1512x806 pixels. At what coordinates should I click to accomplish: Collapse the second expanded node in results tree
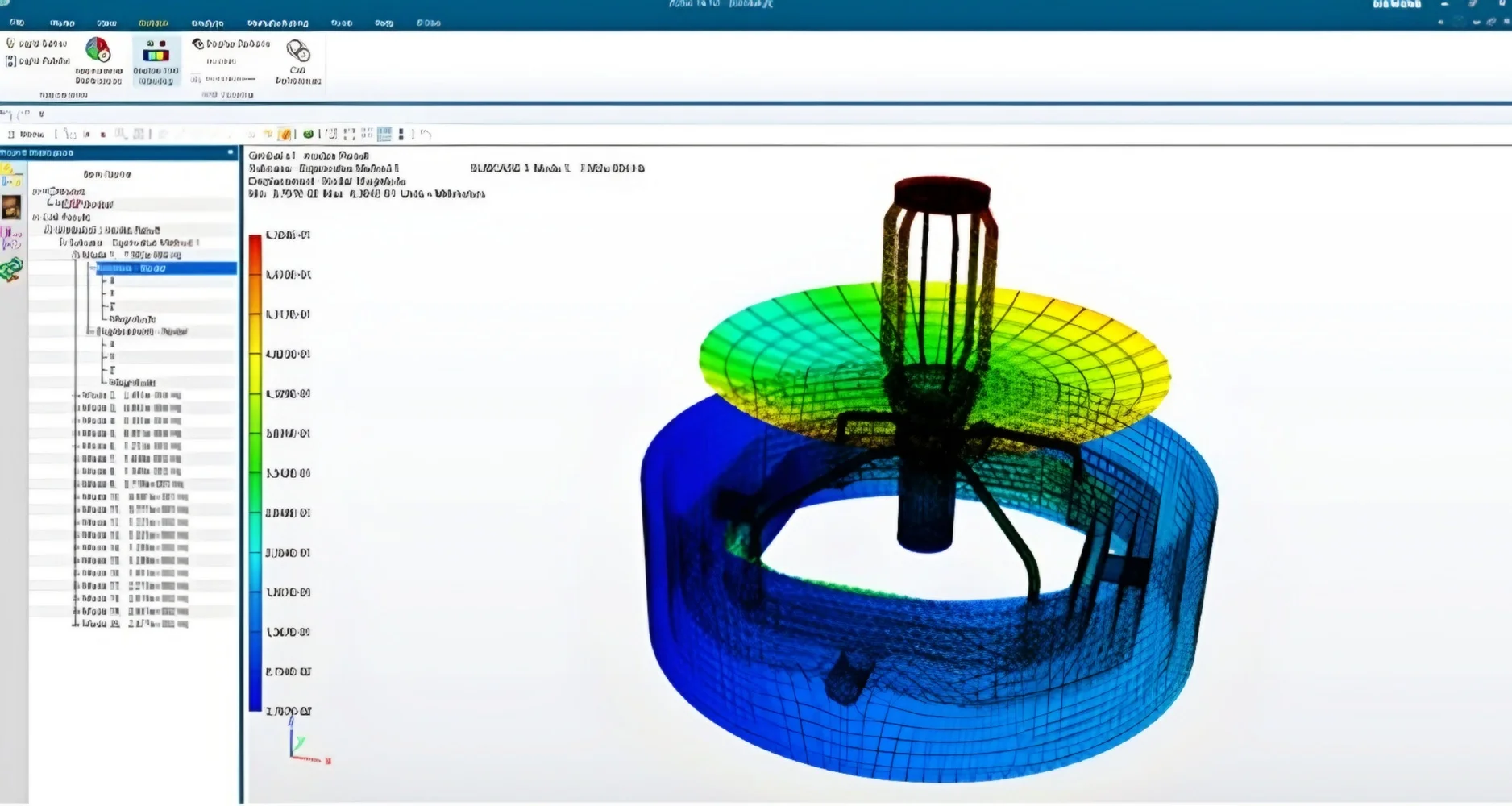[90, 331]
